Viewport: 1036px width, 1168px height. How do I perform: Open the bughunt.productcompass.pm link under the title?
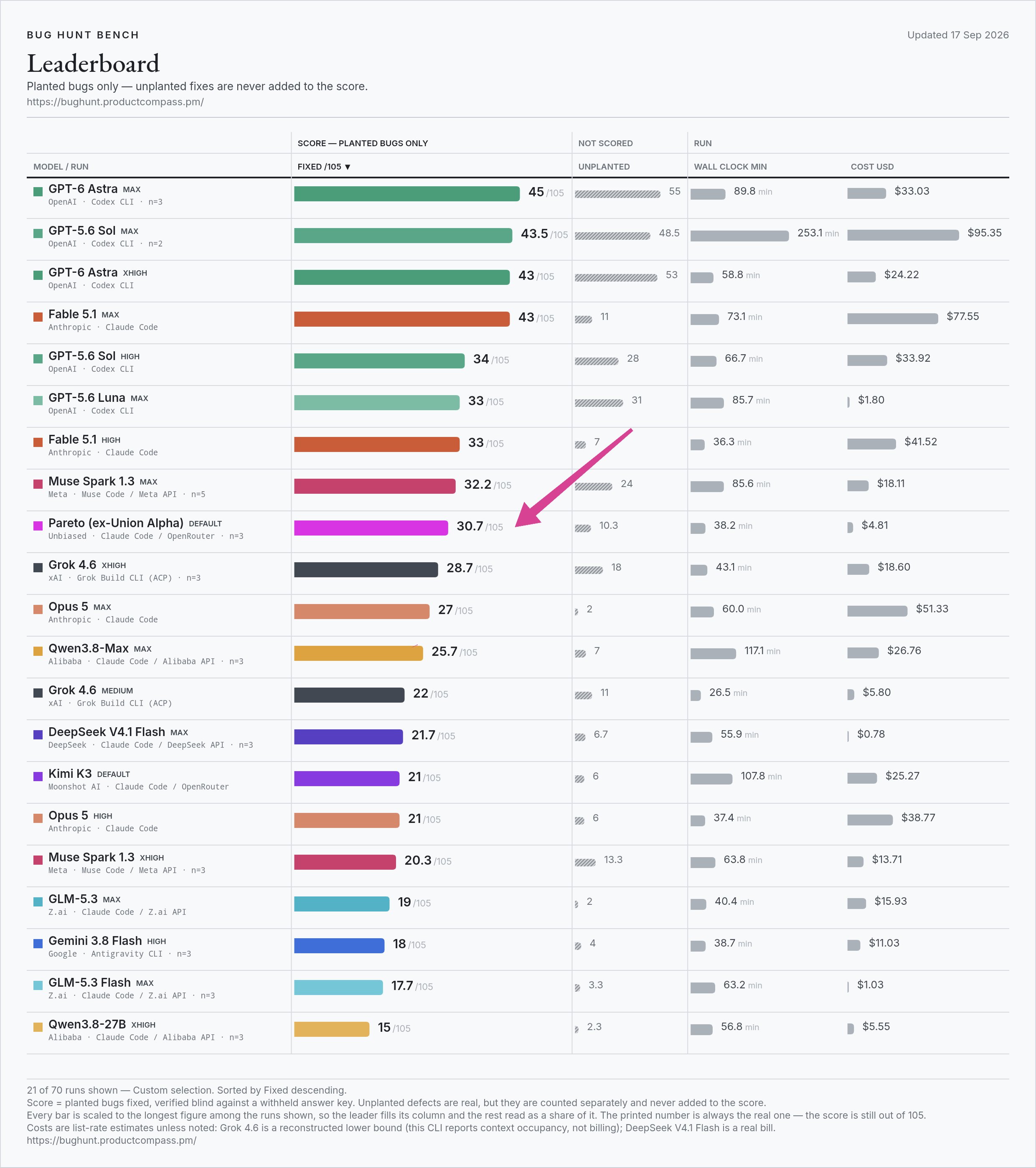(x=115, y=102)
